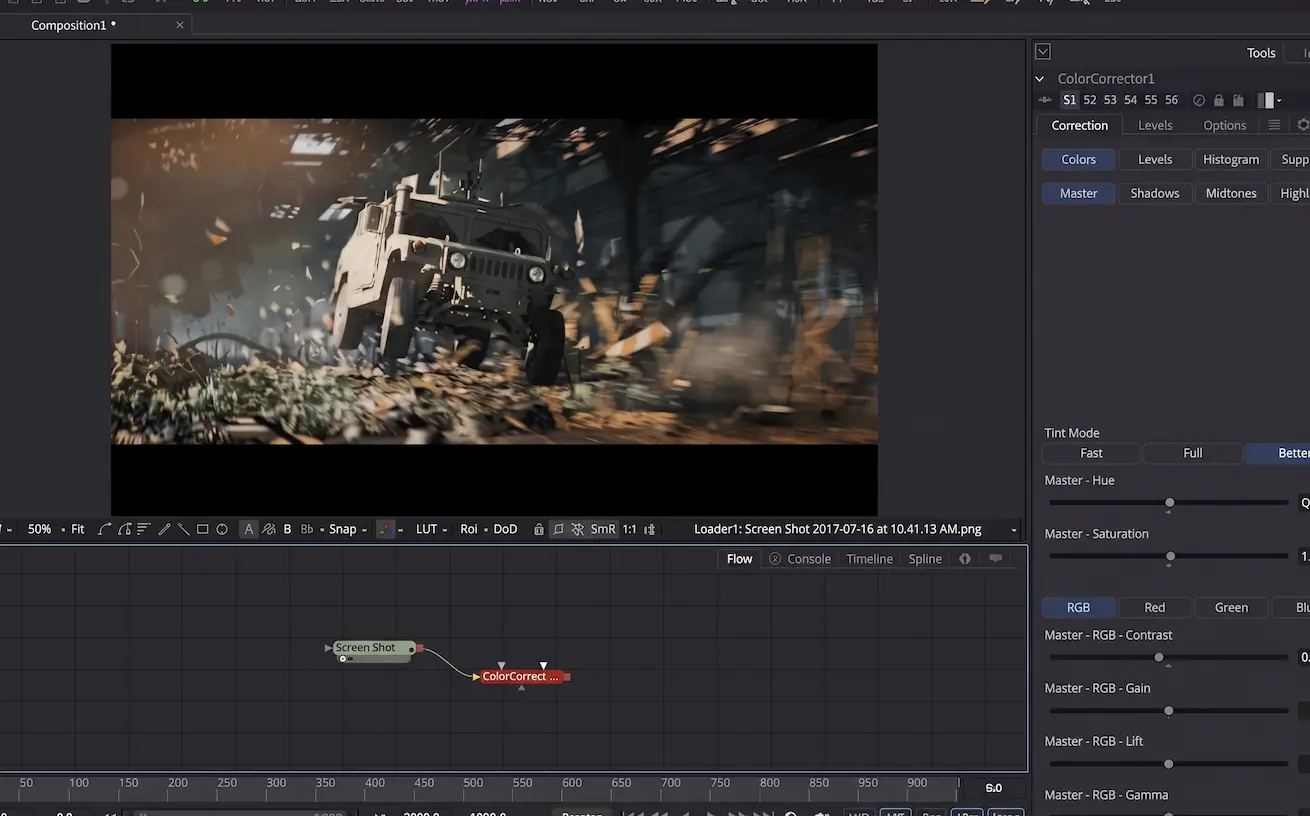Select the ColorCorrect node in flow
This screenshot has width=1310, height=816.
pos(520,677)
